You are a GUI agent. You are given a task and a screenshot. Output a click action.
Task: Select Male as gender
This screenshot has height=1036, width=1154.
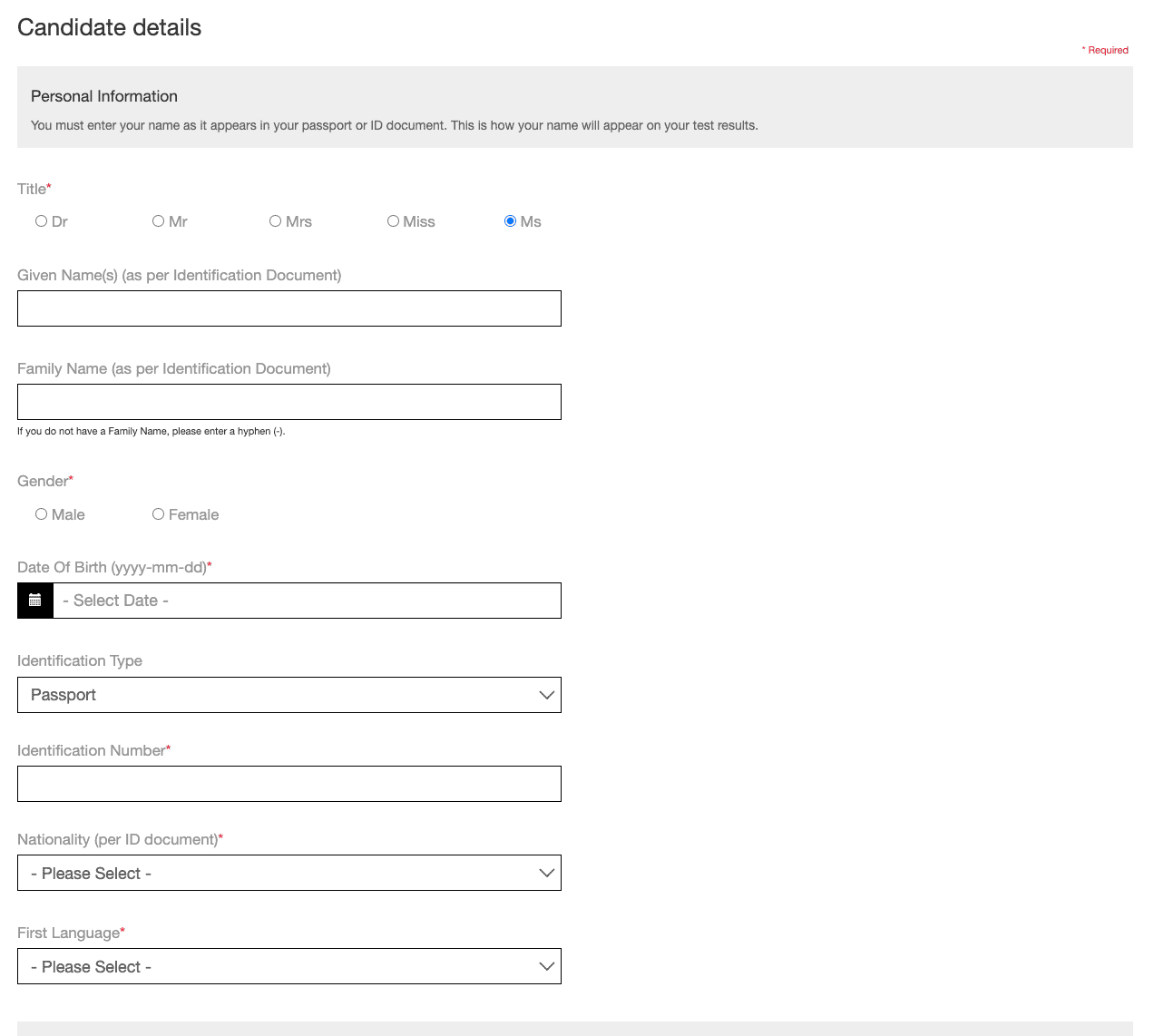point(42,514)
